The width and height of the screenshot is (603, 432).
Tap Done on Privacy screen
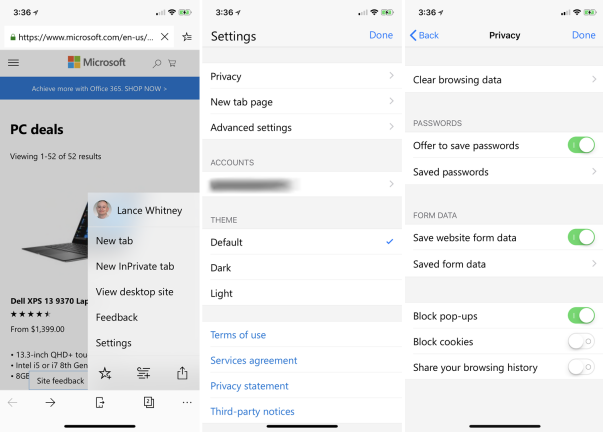click(x=583, y=35)
